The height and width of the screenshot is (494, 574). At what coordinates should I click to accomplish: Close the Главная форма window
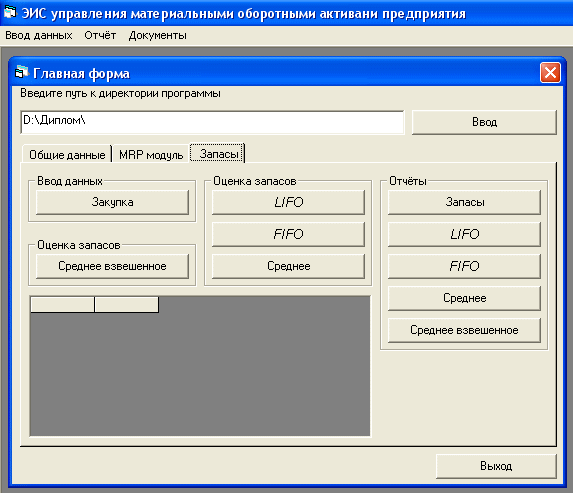tap(550, 73)
